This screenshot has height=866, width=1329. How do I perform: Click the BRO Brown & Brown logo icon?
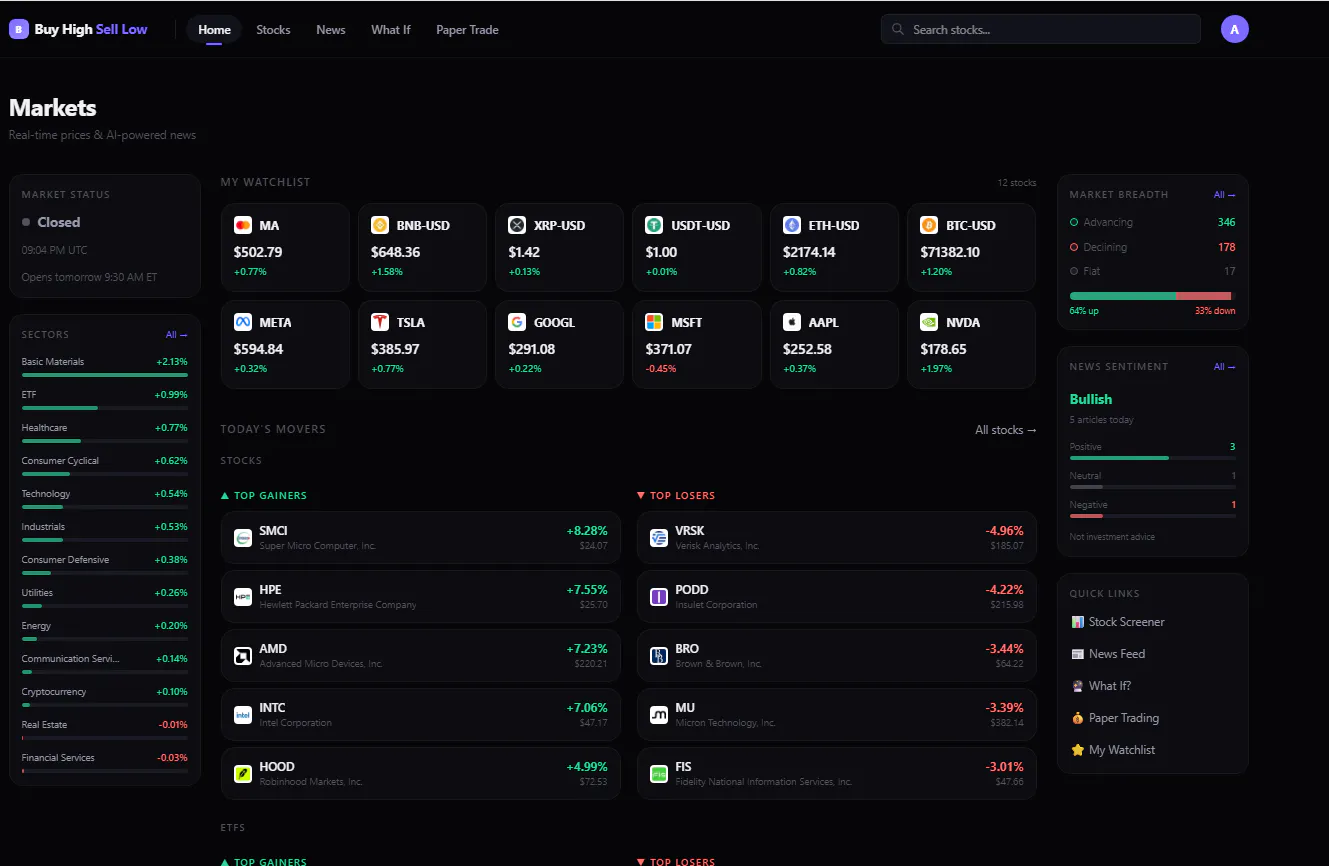point(659,656)
